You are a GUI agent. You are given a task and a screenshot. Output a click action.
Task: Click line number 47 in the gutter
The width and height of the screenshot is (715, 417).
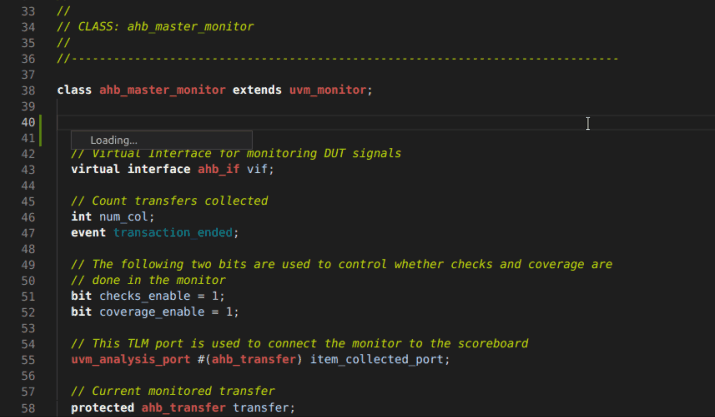(28, 232)
